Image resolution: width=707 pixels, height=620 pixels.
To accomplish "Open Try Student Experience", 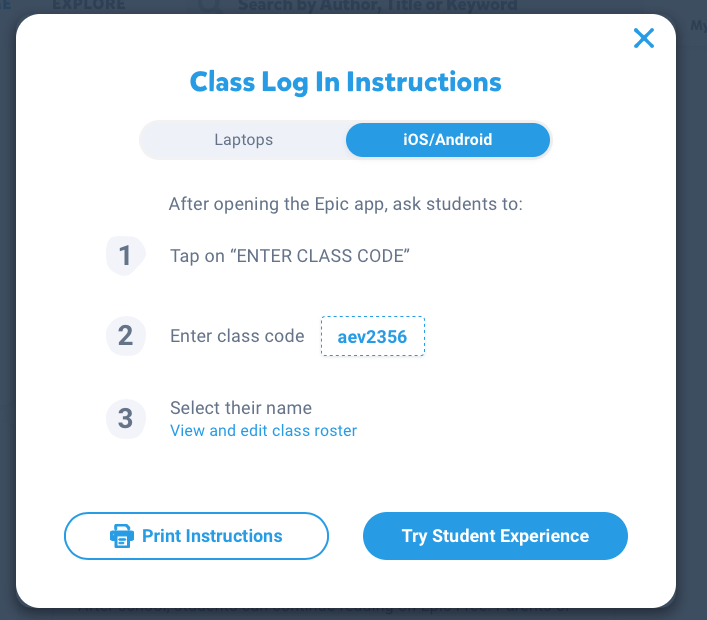I will (495, 536).
